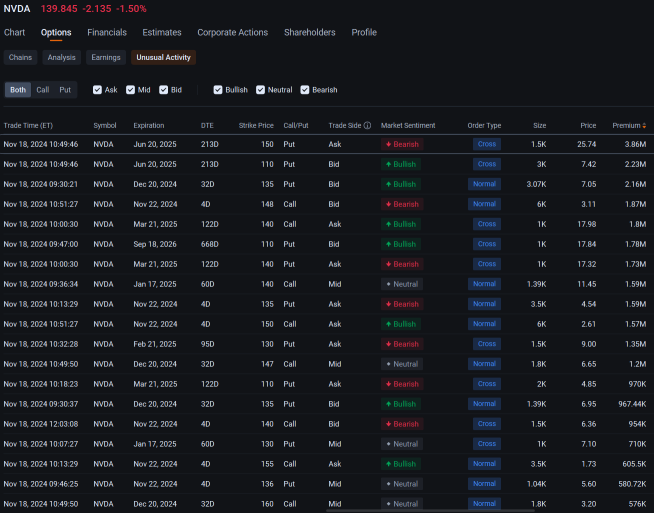Click the Trade Side info icon

[367, 126]
